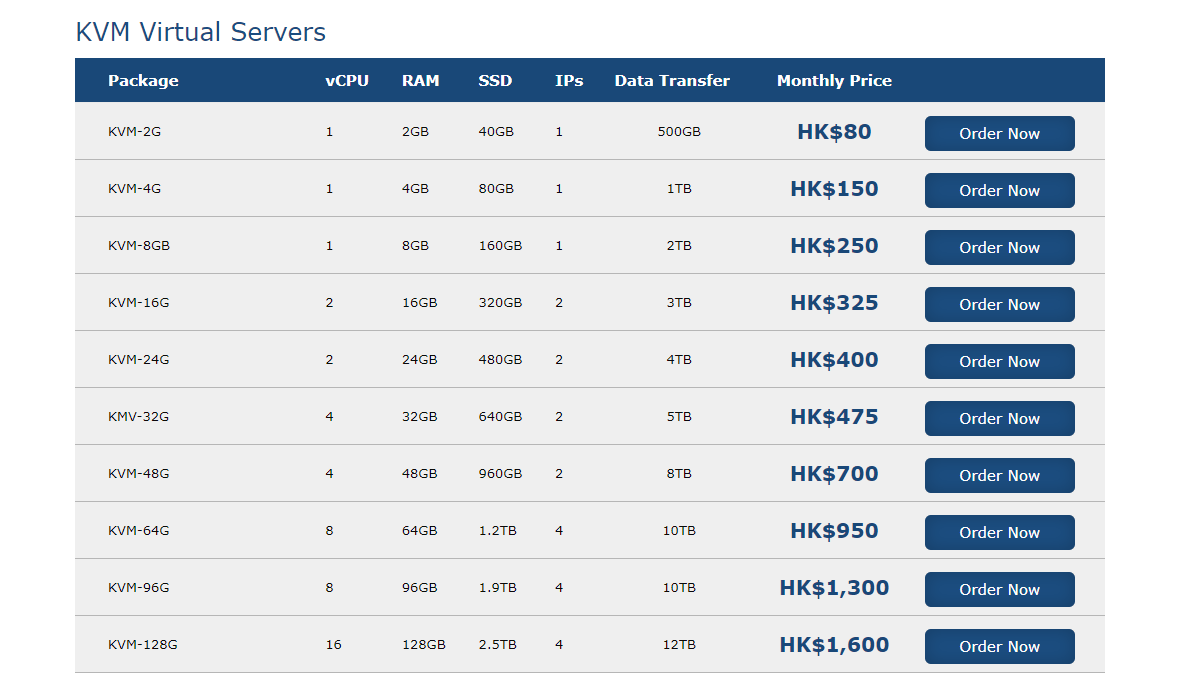1180x690 pixels.
Task: Order the KVM-4G package
Action: click(999, 190)
